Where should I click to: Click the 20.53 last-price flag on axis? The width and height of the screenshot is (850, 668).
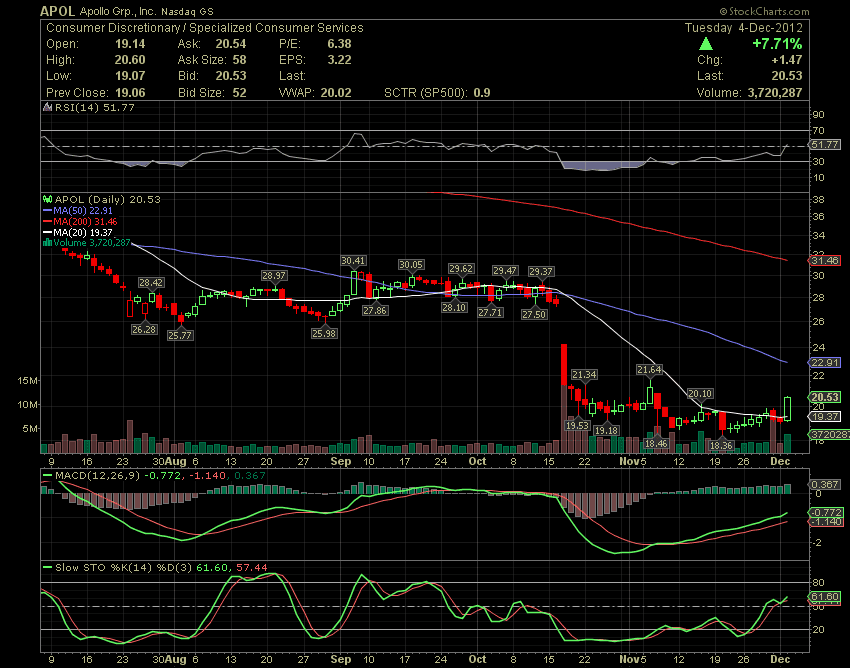827,397
